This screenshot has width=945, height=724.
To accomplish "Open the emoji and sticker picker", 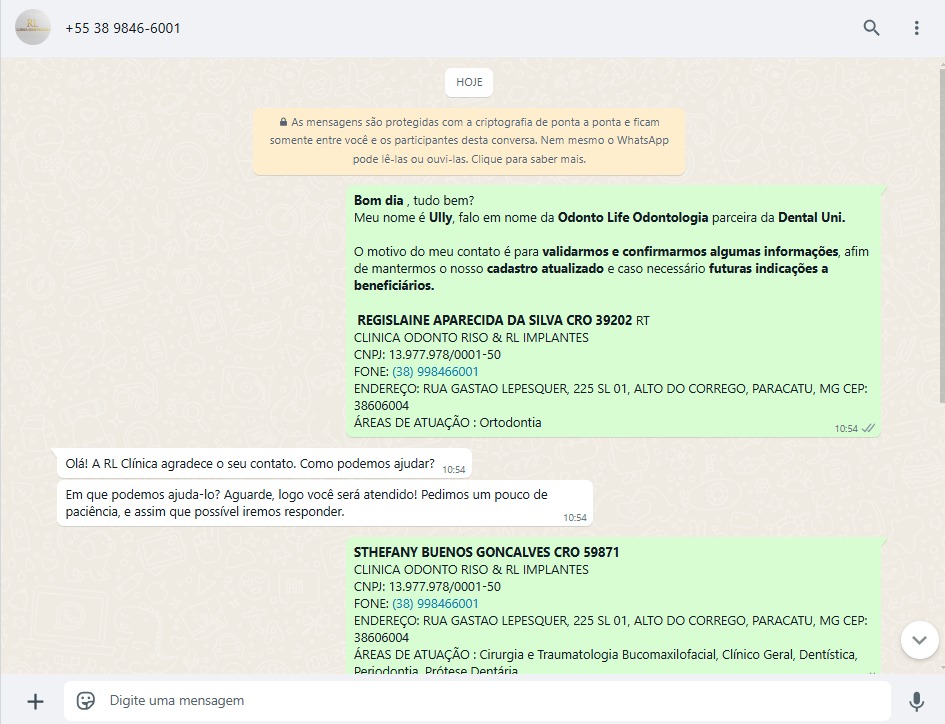I will pos(86,701).
